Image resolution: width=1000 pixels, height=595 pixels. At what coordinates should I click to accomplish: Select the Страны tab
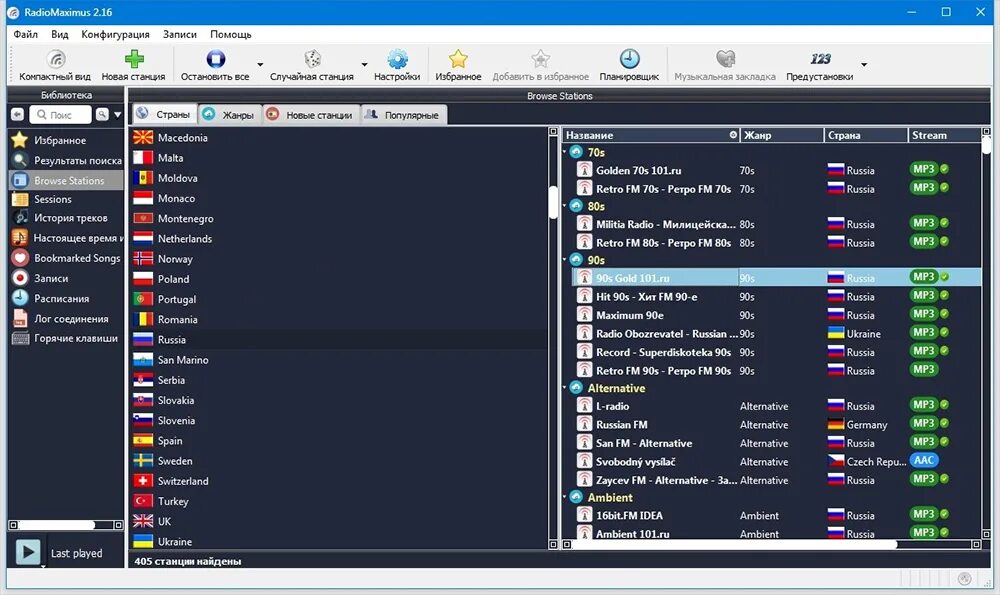[x=165, y=114]
